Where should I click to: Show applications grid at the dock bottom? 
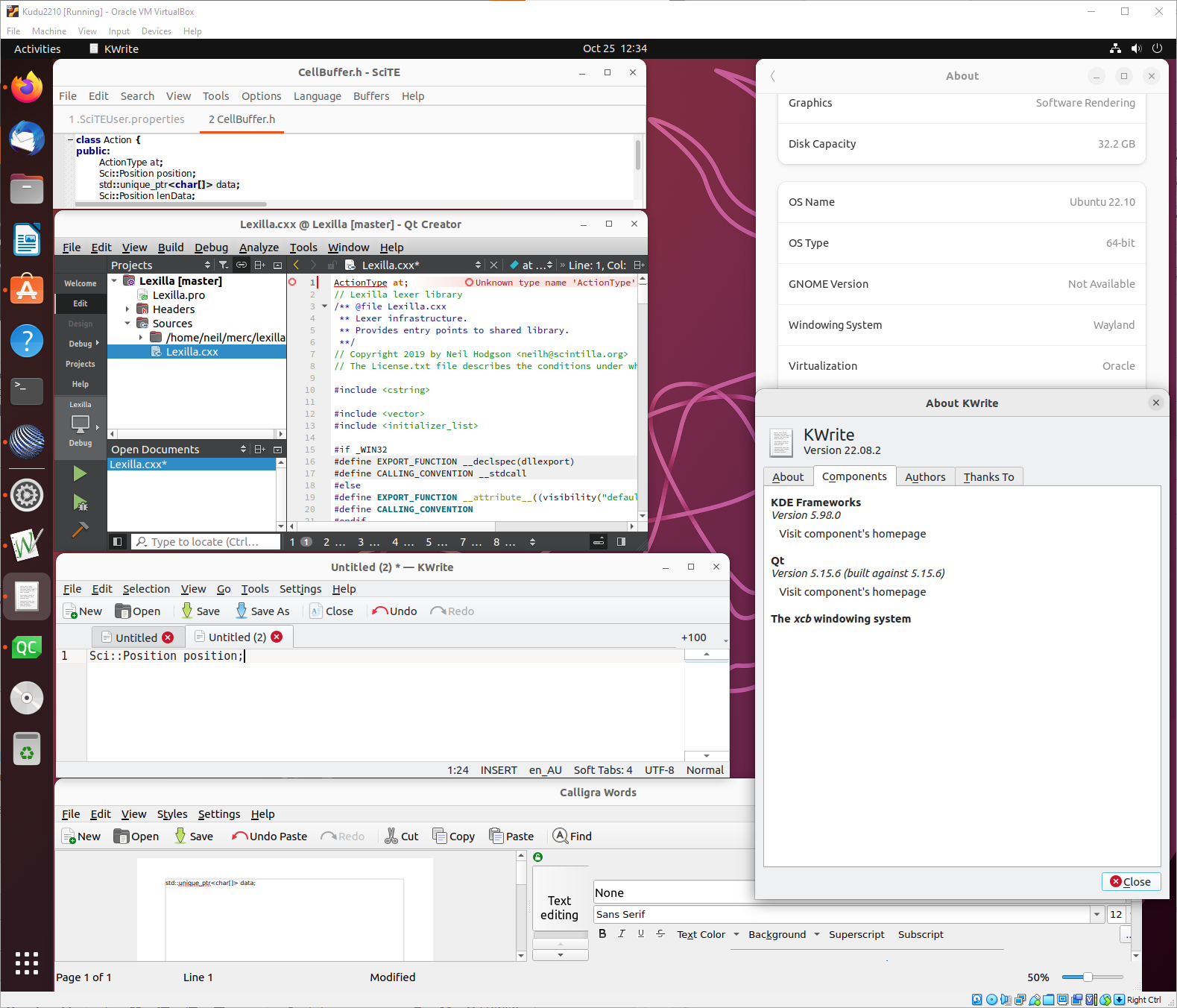27,963
